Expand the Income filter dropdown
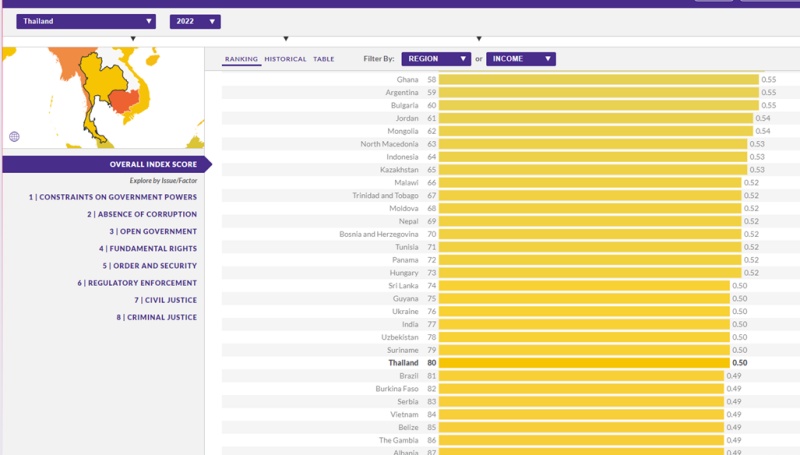 (x=520, y=59)
